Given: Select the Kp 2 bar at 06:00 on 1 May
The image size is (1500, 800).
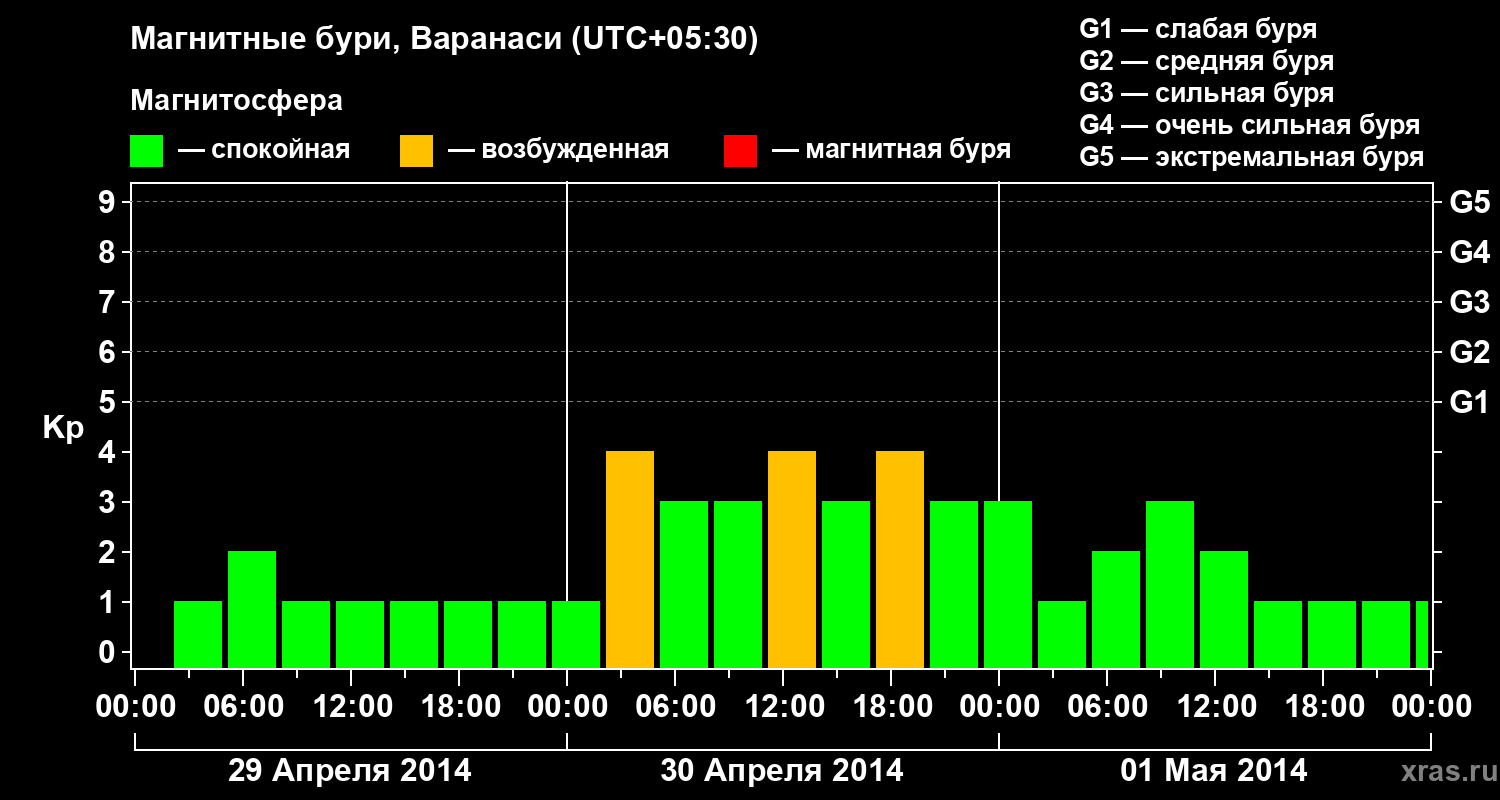Looking at the screenshot, I should pyautogui.click(x=1116, y=610).
